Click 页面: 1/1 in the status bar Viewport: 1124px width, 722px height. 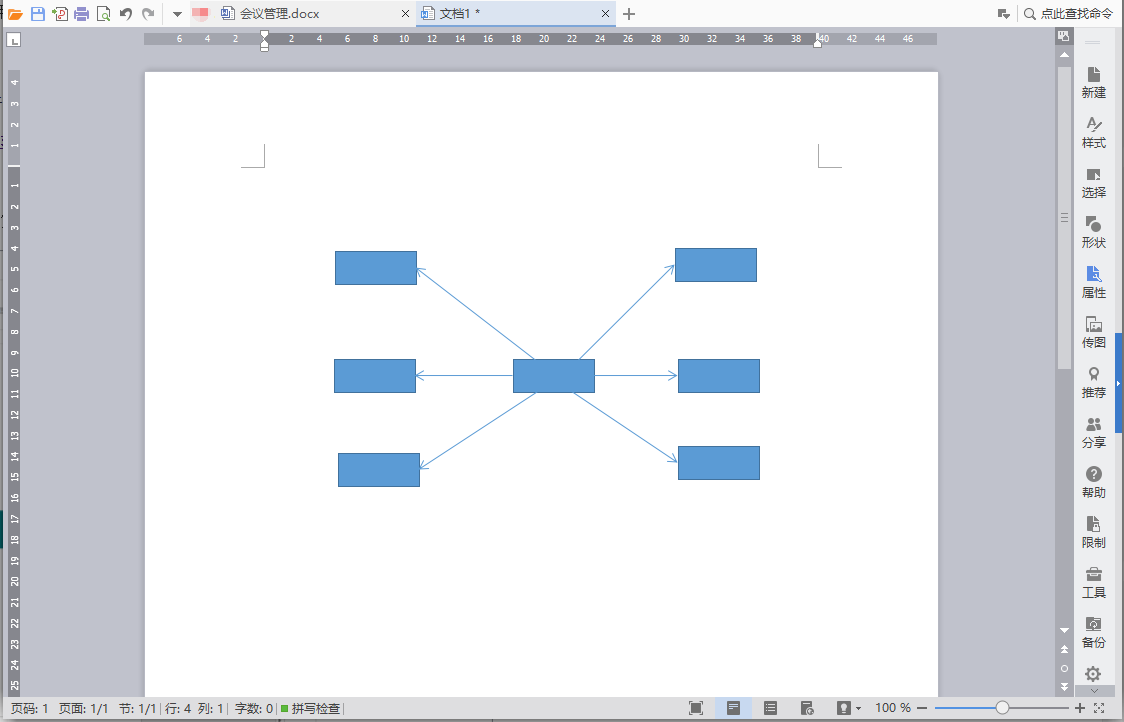pyautogui.click(x=83, y=708)
